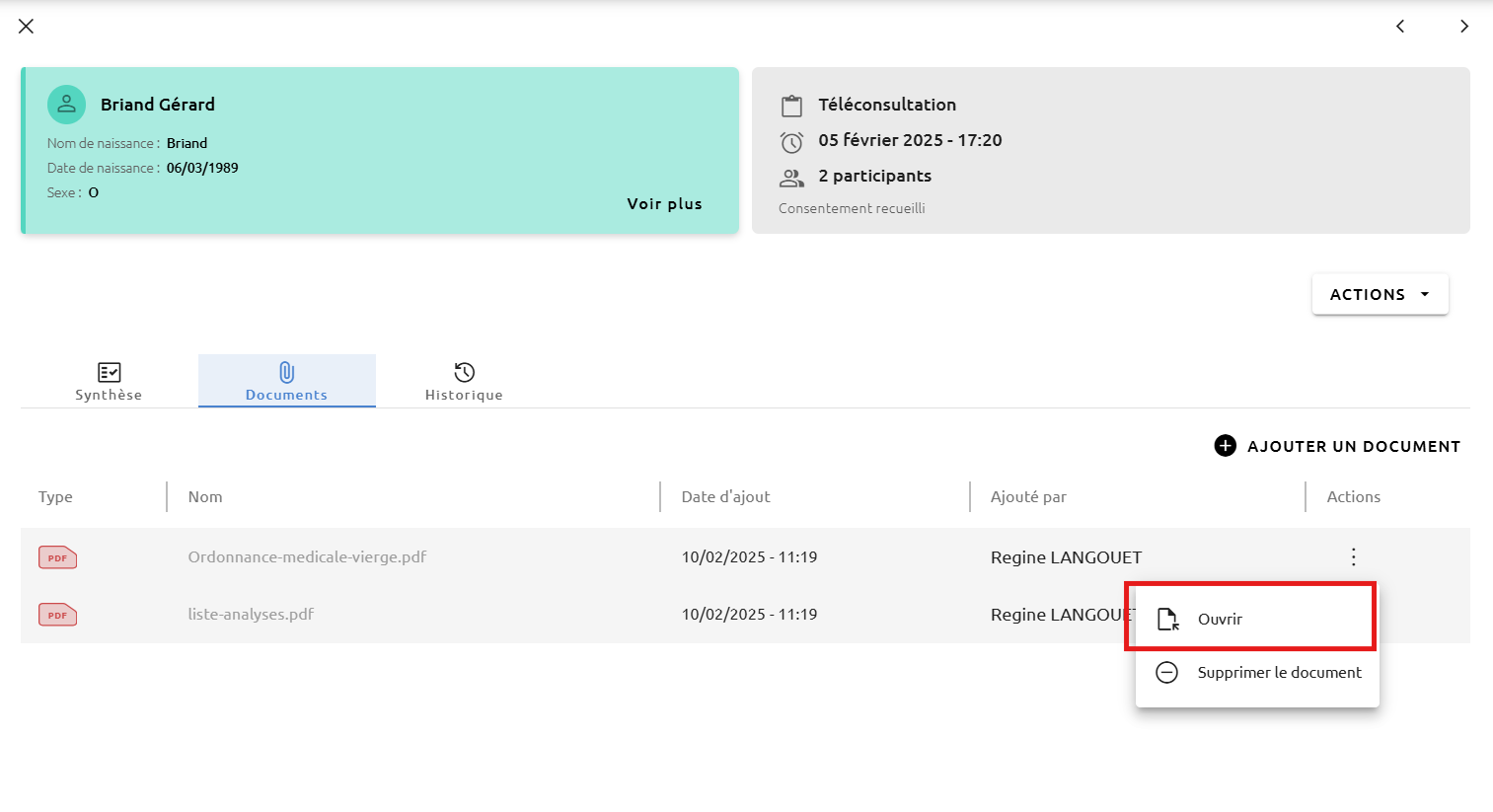This screenshot has height=812, width=1493.
Task: Click the remove icon next to Supprimer le document
Action: (x=1166, y=673)
